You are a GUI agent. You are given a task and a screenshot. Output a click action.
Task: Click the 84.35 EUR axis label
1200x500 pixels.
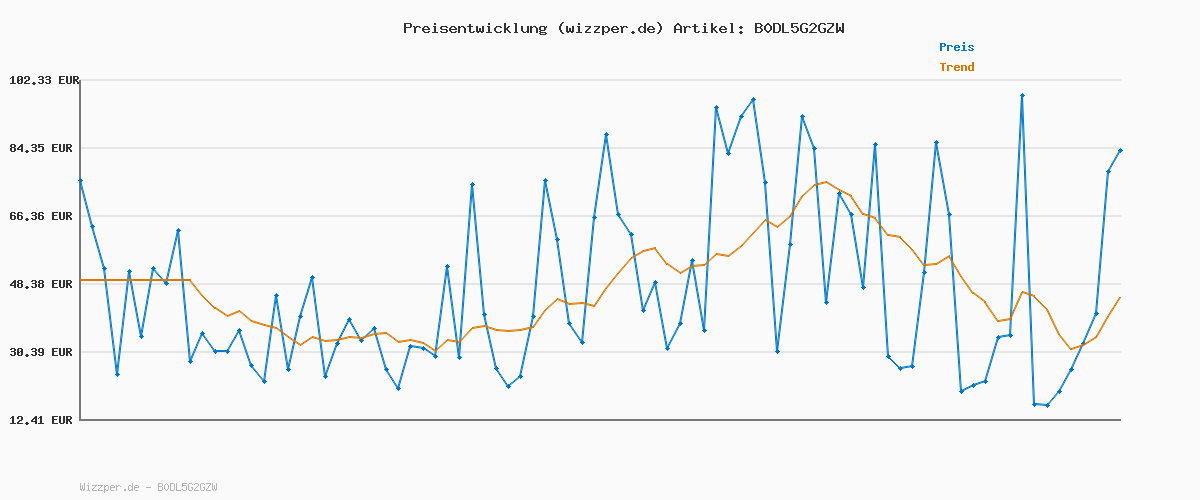click(x=43, y=148)
